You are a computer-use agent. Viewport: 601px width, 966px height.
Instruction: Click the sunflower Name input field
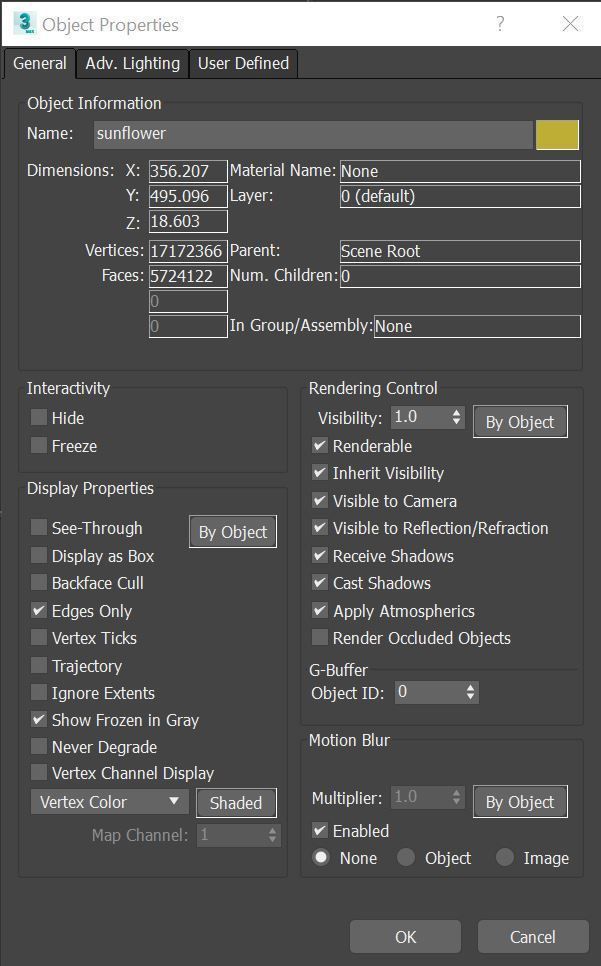click(312, 134)
